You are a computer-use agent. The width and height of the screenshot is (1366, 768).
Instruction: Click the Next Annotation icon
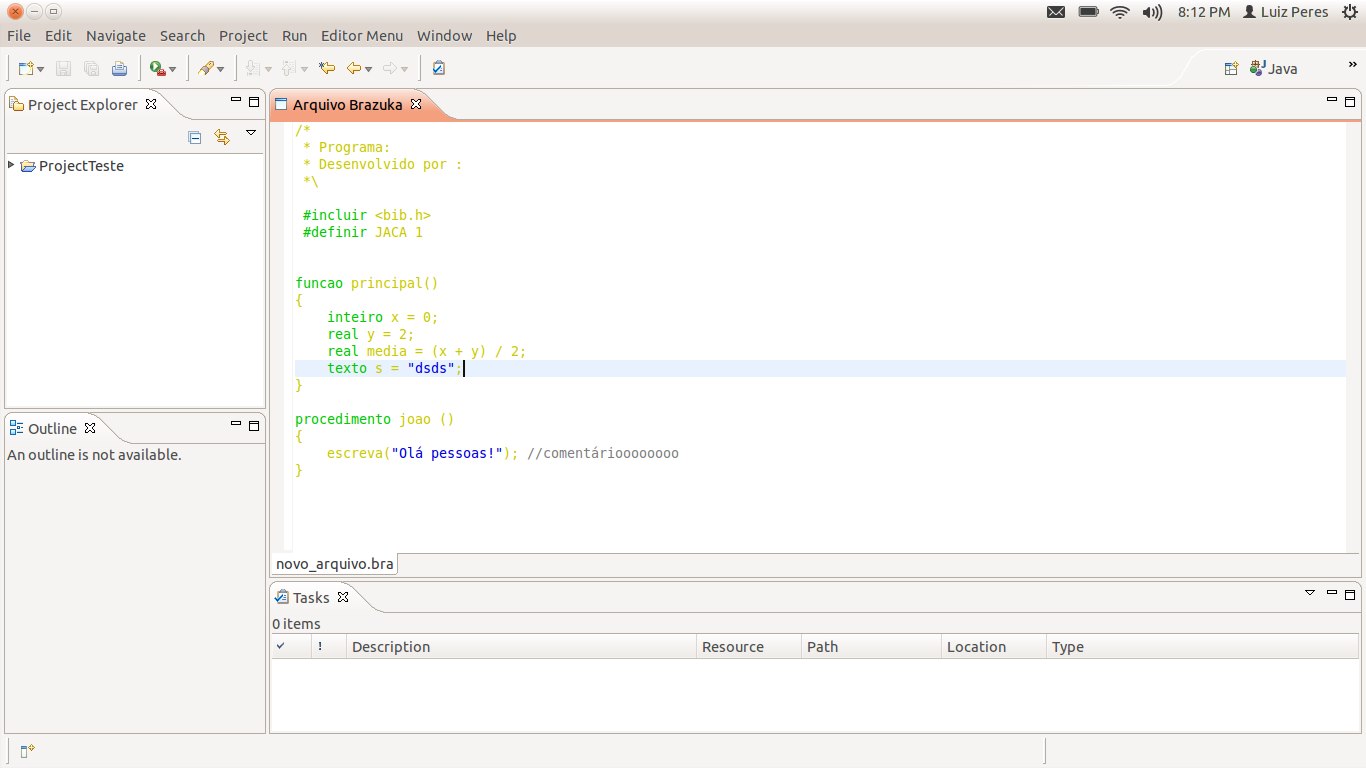(253, 69)
